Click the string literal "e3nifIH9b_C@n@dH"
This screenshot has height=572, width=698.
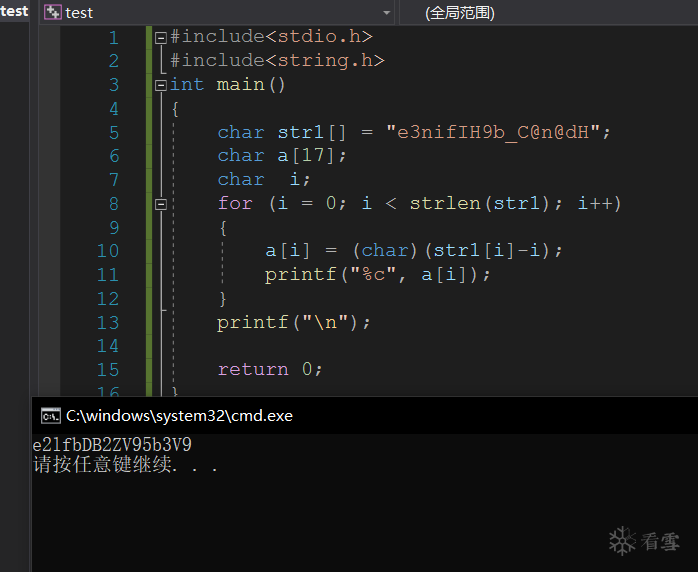click(498, 132)
